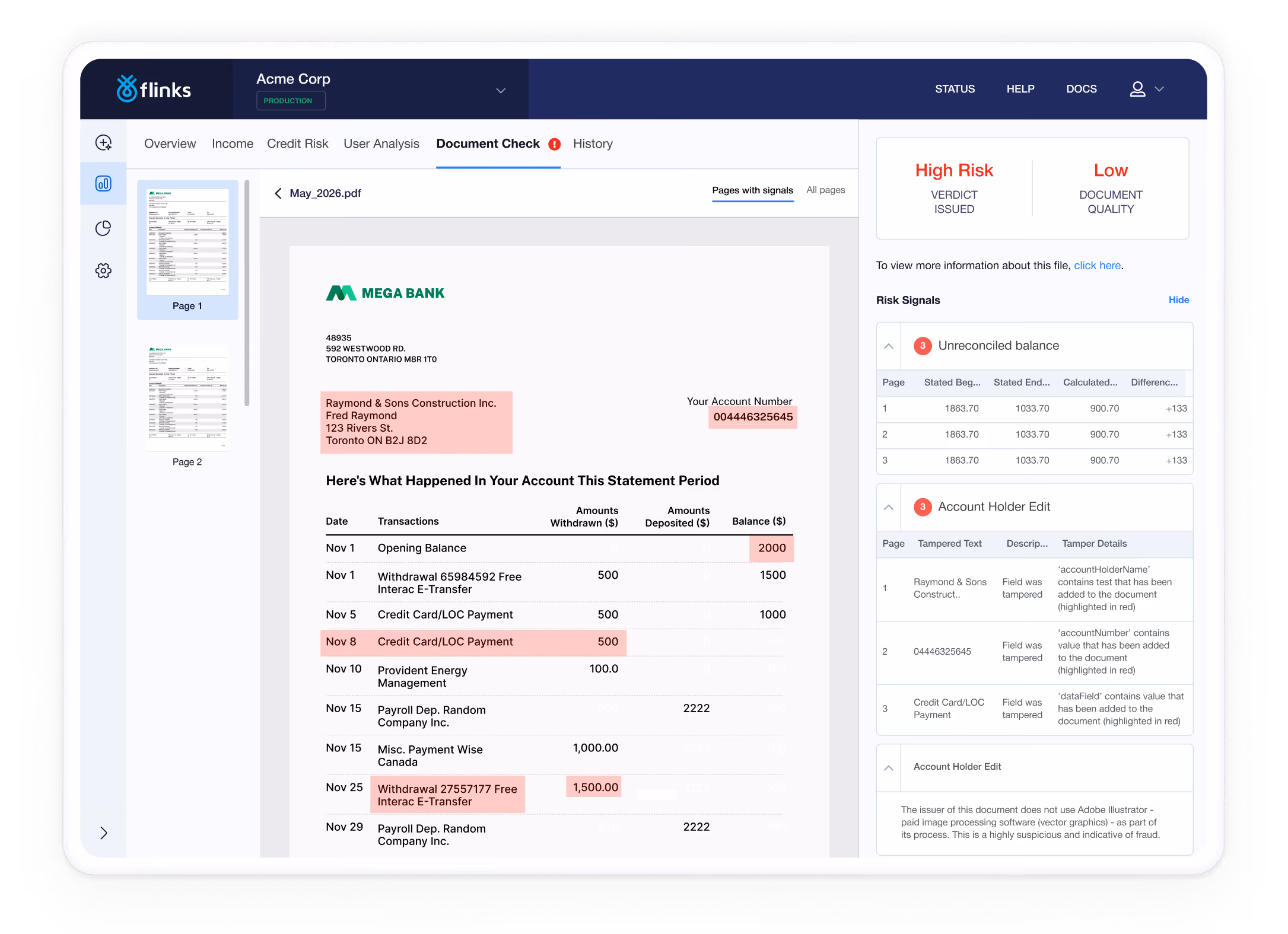Image resolution: width=1288 pixels, height=934 pixels.
Task: Open HELP in the top bar
Action: point(1020,89)
